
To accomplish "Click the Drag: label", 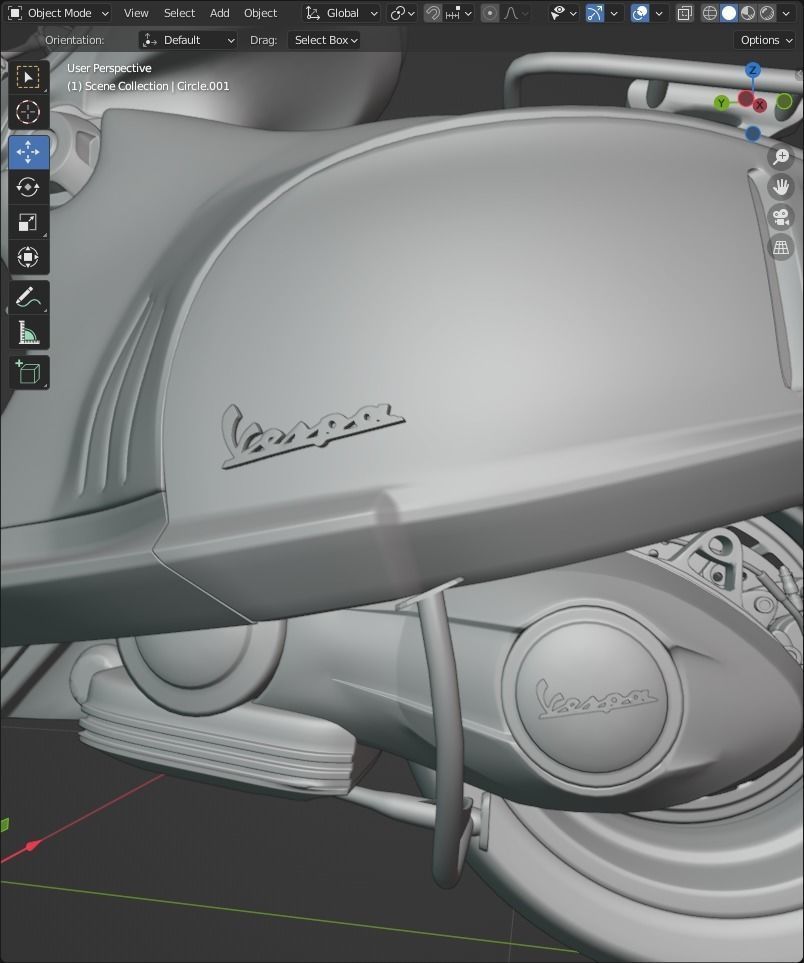I will click(263, 40).
